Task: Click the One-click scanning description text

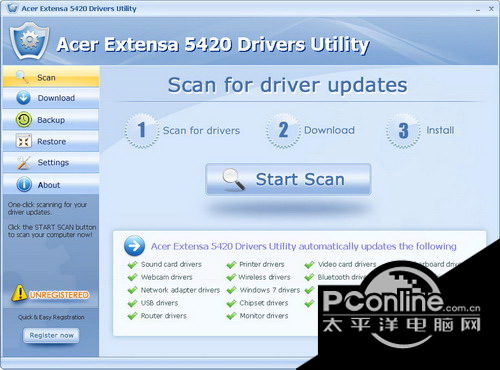Action: pyautogui.click(x=47, y=208)
